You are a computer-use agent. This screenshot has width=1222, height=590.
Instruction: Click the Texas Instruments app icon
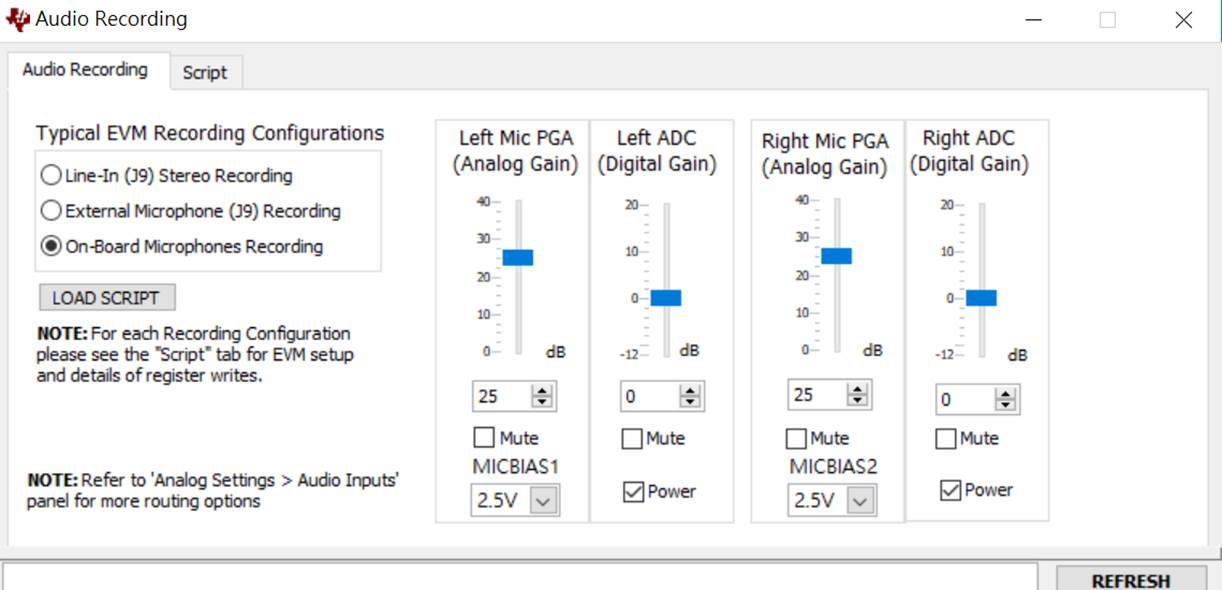(18, 19)
